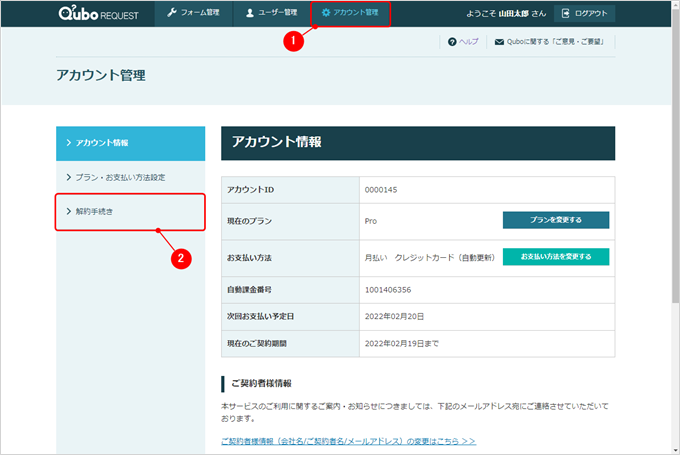This screenshot has height=455, width=680.
Task: Click the ログアウト button
Action: (584, 13)
